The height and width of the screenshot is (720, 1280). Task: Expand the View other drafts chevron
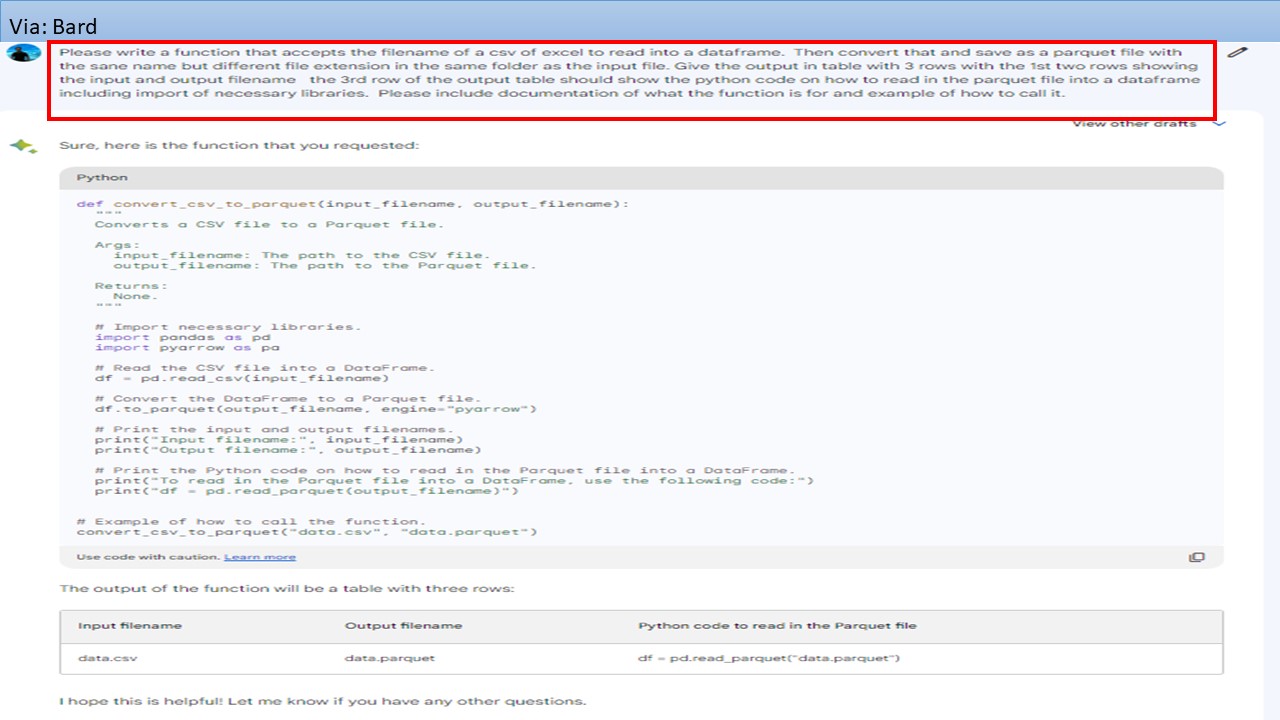click(x=1218, y=125)
